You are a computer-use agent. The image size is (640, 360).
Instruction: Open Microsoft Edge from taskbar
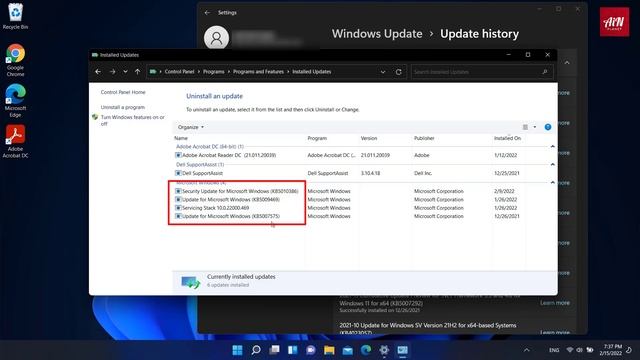click(x=366, y=350)
